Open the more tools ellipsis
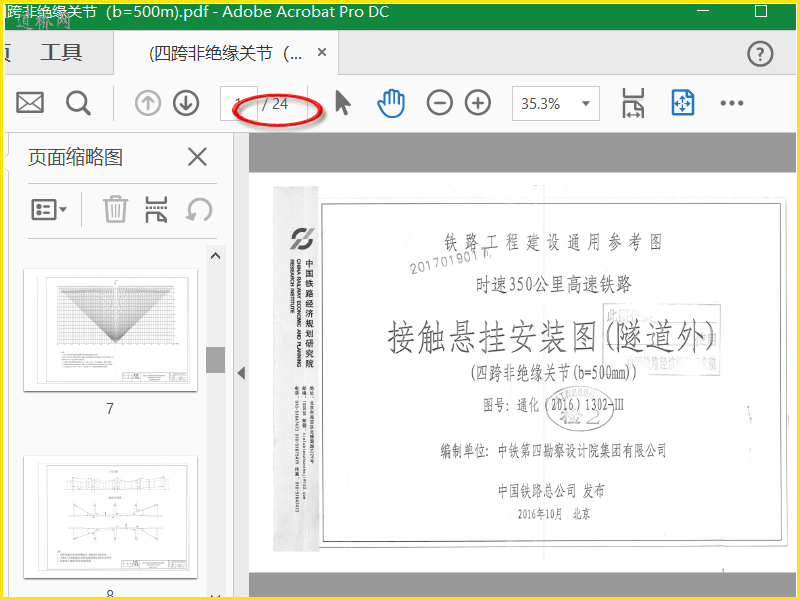Screen dimensions: 800x600 point(732,104)
